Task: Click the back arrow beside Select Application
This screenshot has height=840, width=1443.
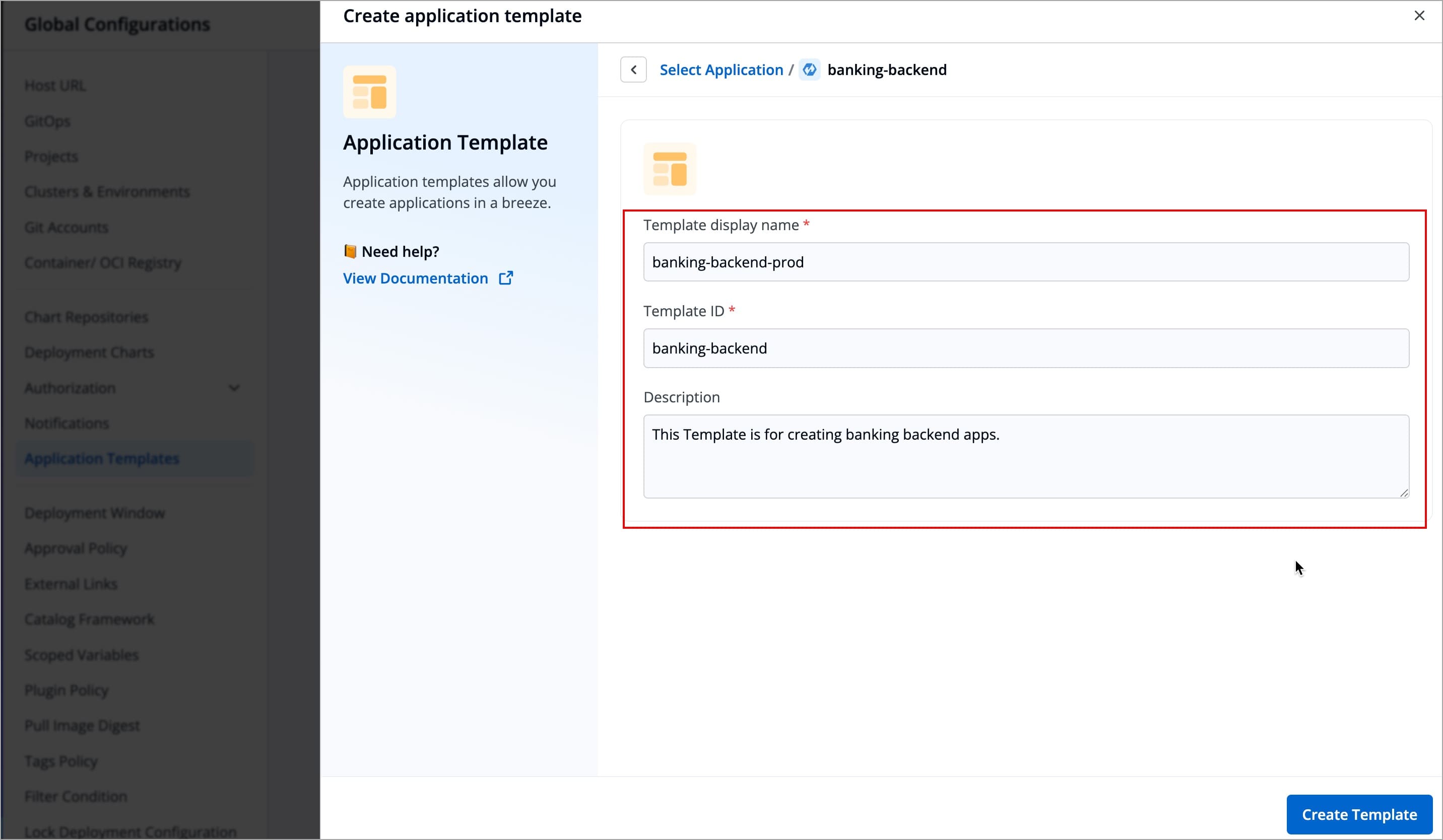Action: [x=633, y=69]
